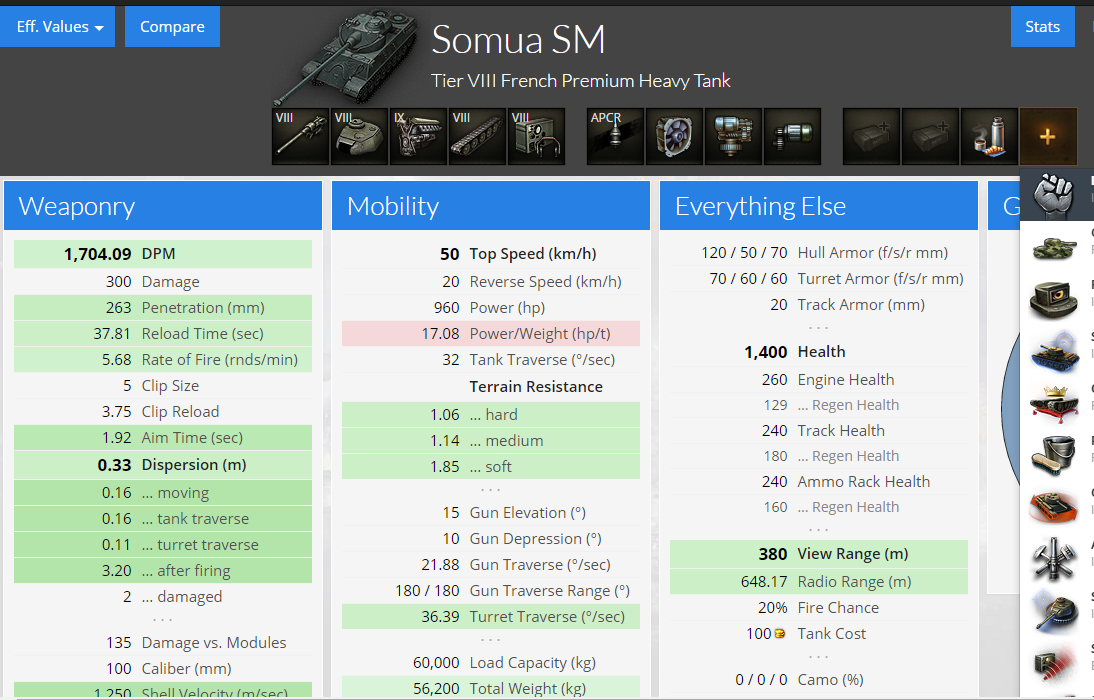This screenshot has width=1094, height=700.
Task: Click the Top Speed (km/h) row
Action: click(490, 254)
